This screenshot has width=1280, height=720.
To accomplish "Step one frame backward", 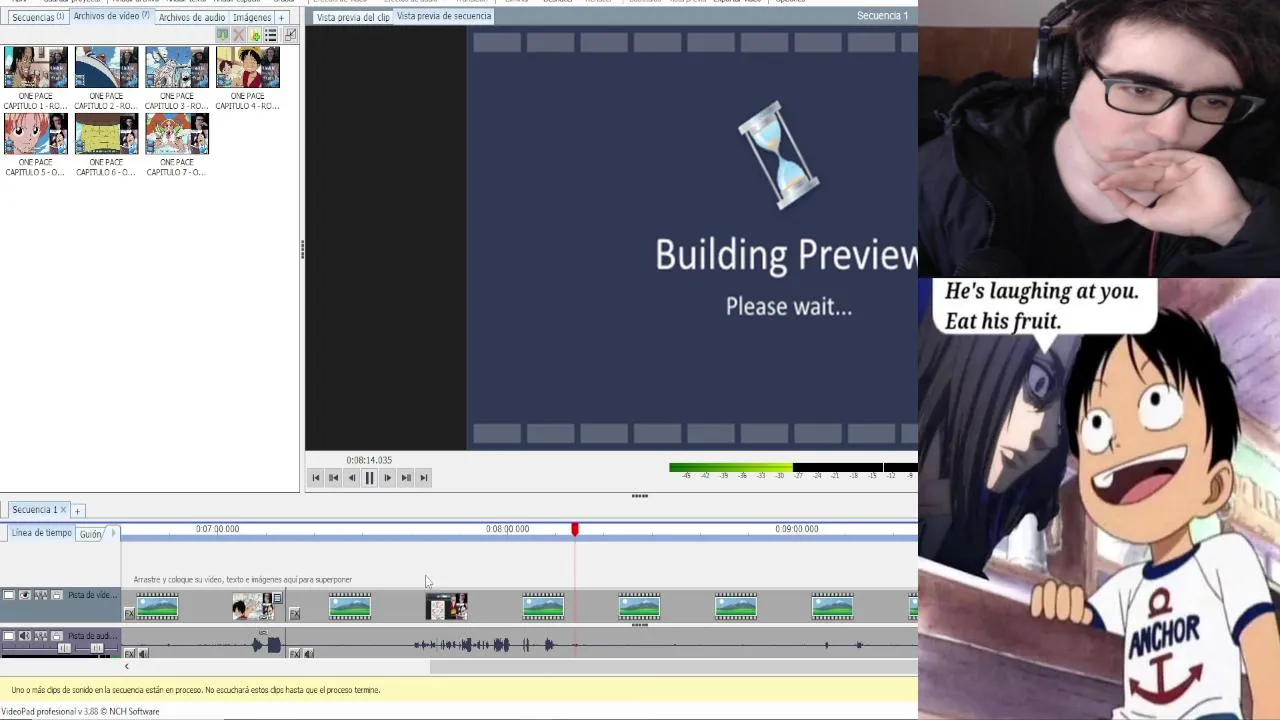I will (352, 478).
